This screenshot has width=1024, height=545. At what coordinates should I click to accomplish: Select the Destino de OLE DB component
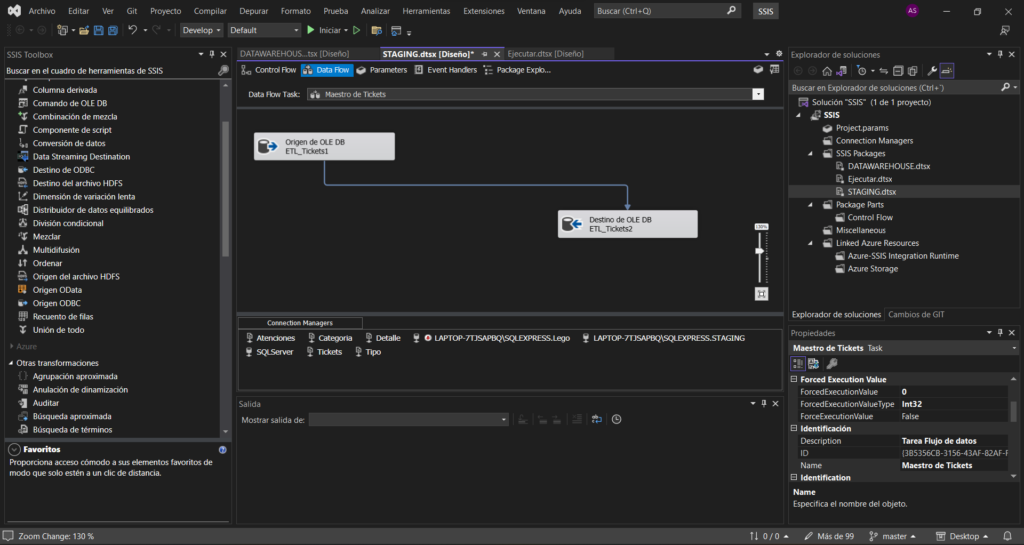click(627, 224)
